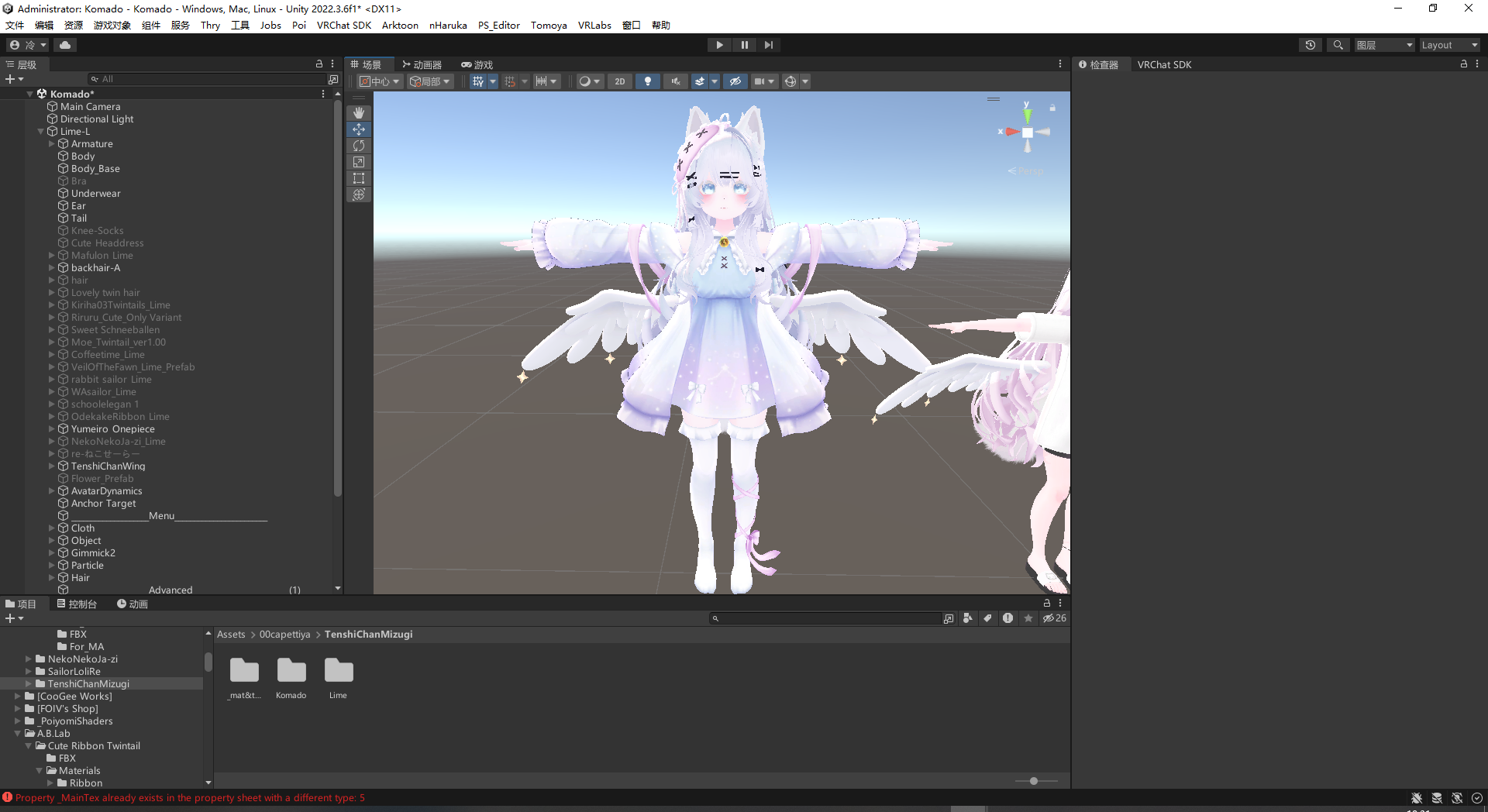Search by type icon in Project panel
1488x812 pixels.
pos(967,618)
